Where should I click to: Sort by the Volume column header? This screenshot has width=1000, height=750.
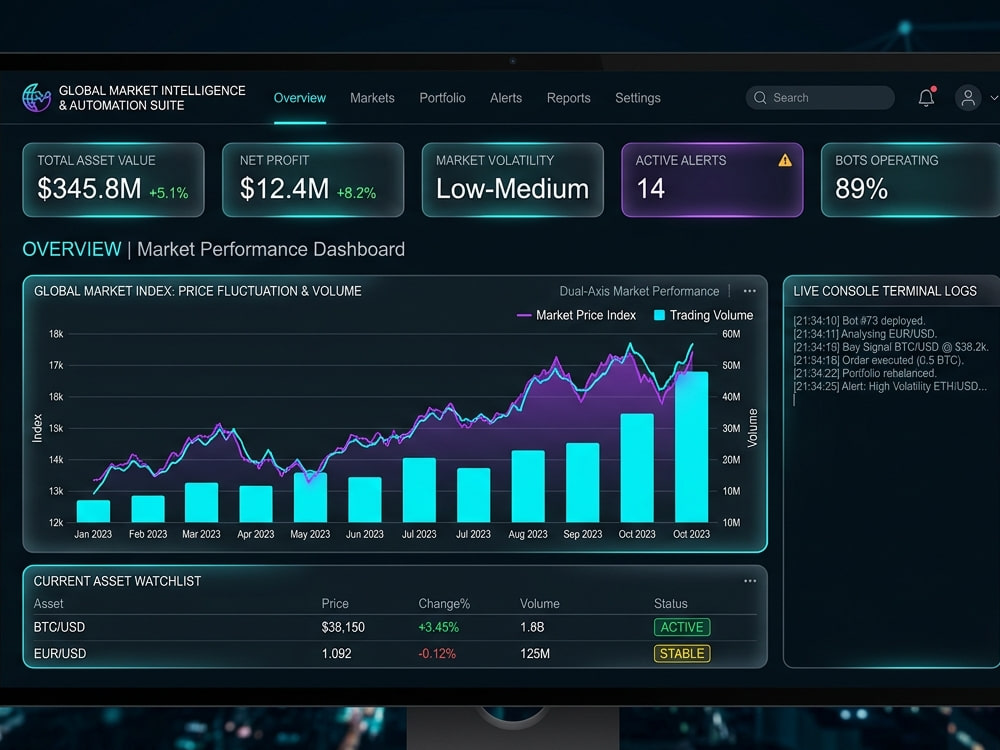click(x=540, y=603)
